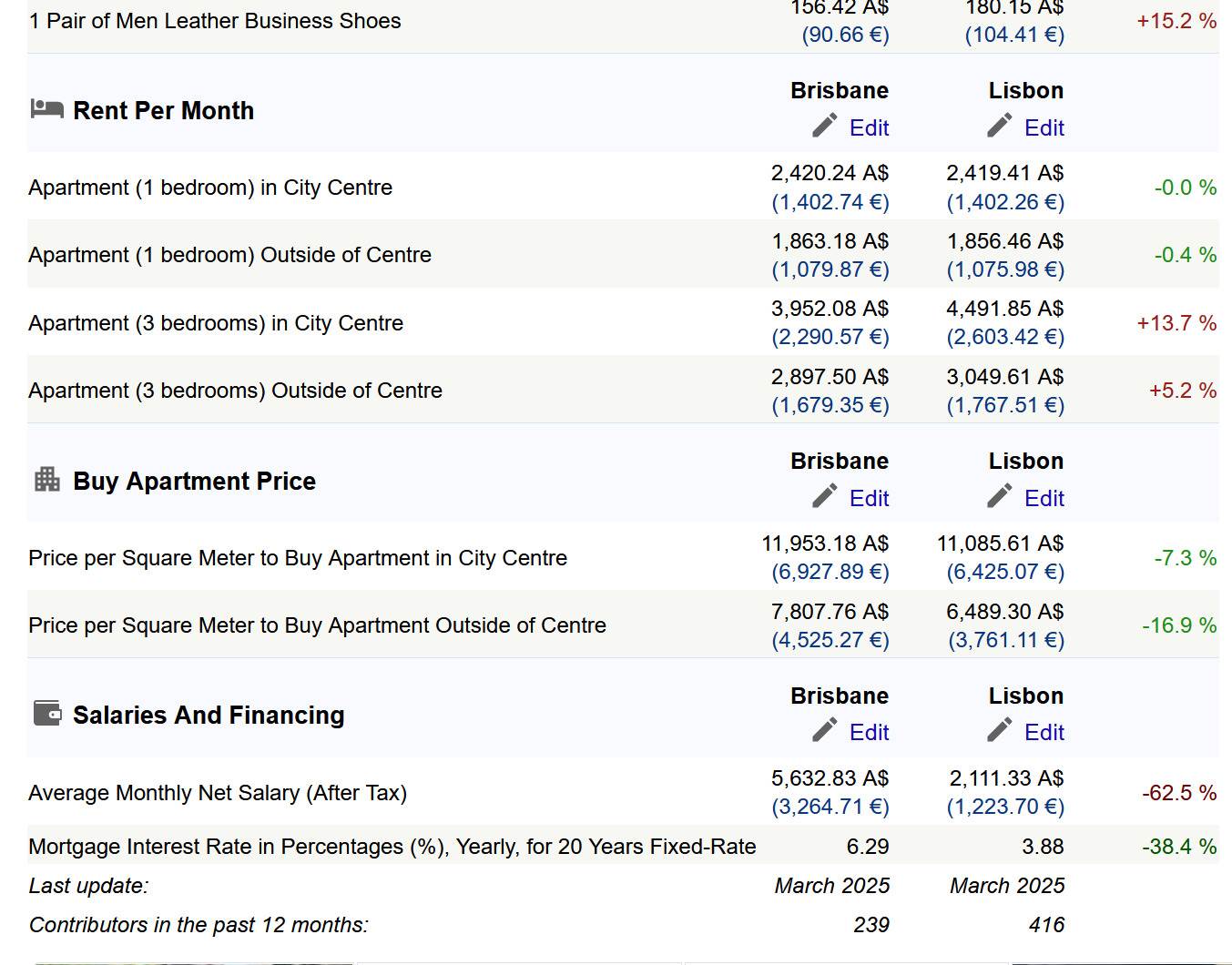Click the bed icon beside Rent Per Month

coord(46,109)
